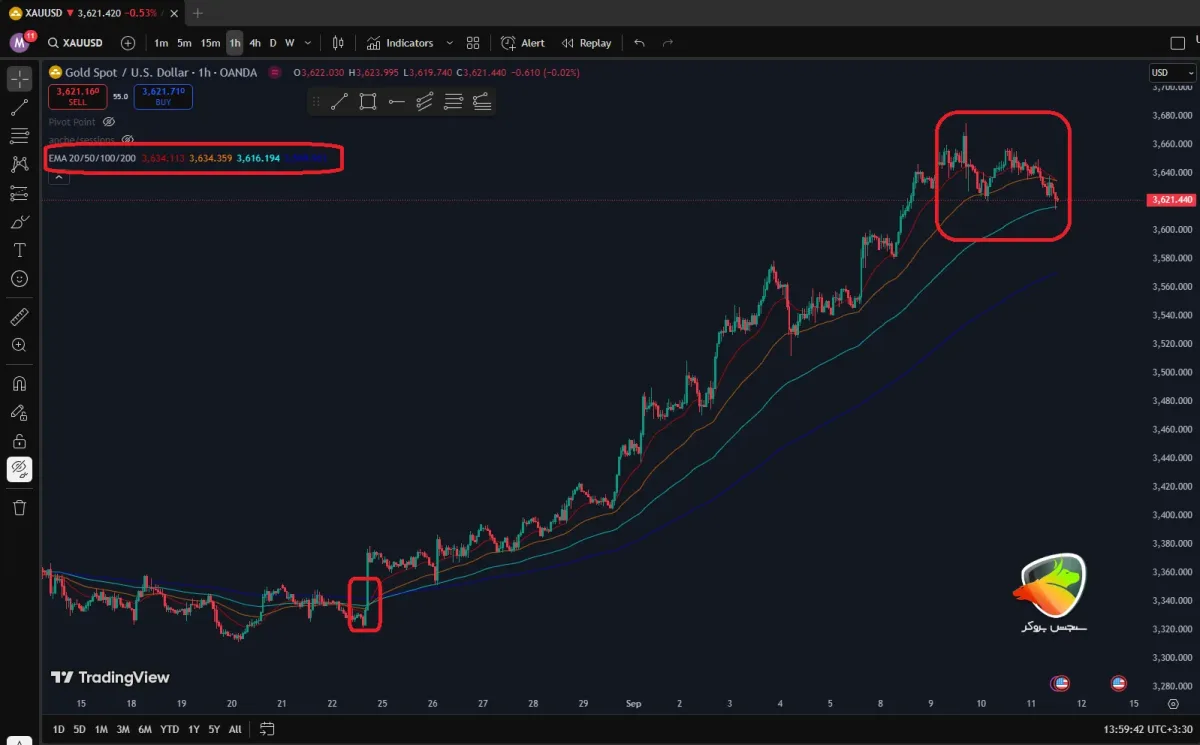Pick last tool in floating favorites toolbar
This screenshot has width=1200, height=745.
pyautogui.click(x=482, y=101)
